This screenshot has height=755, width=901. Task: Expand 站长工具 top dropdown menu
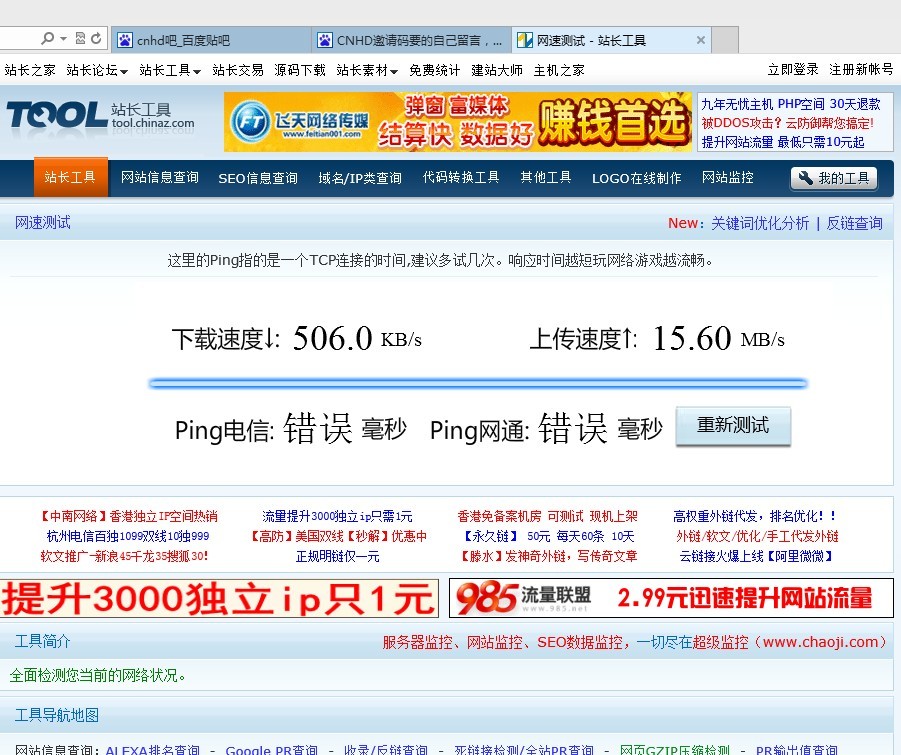(170, 70)
